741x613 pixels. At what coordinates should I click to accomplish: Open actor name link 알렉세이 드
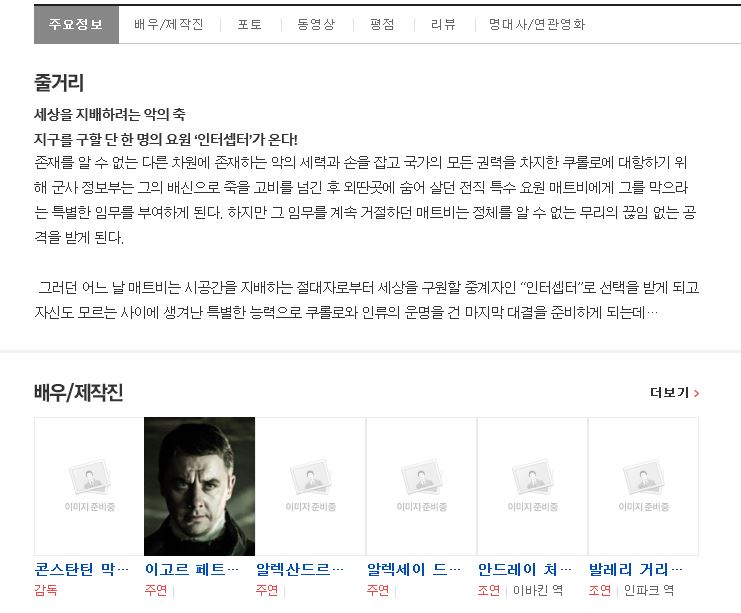[x=414, y=569]
